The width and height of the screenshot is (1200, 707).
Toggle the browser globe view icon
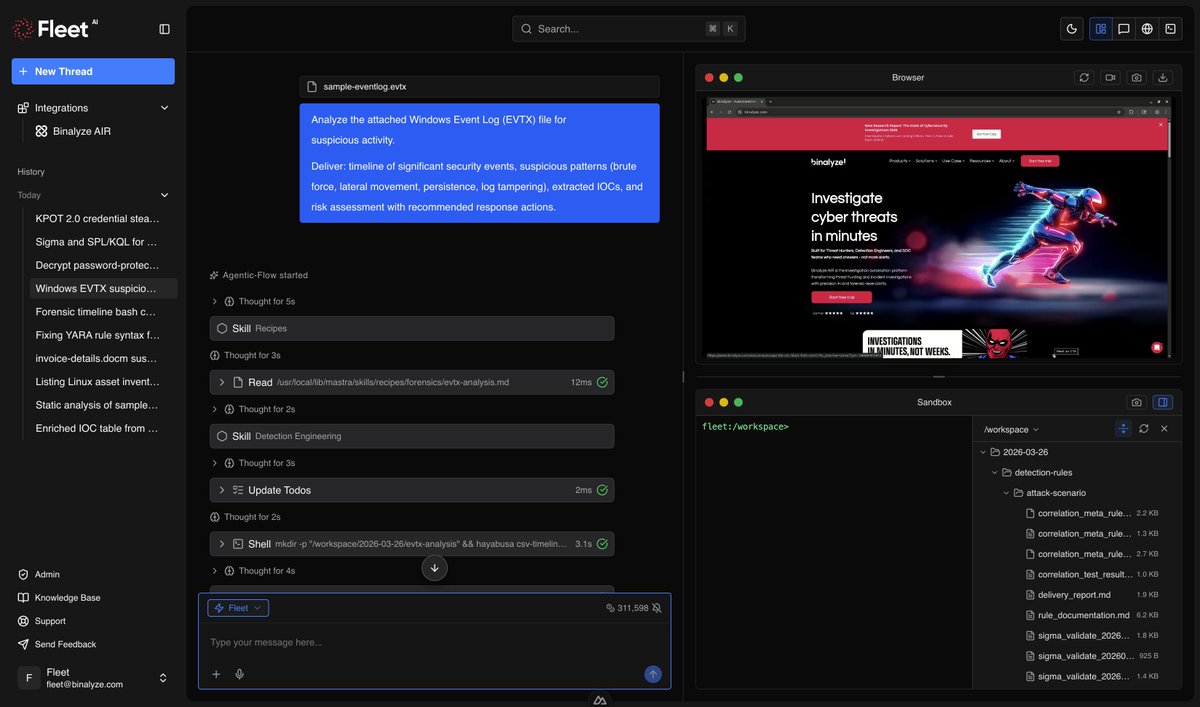coord(1147,29)
